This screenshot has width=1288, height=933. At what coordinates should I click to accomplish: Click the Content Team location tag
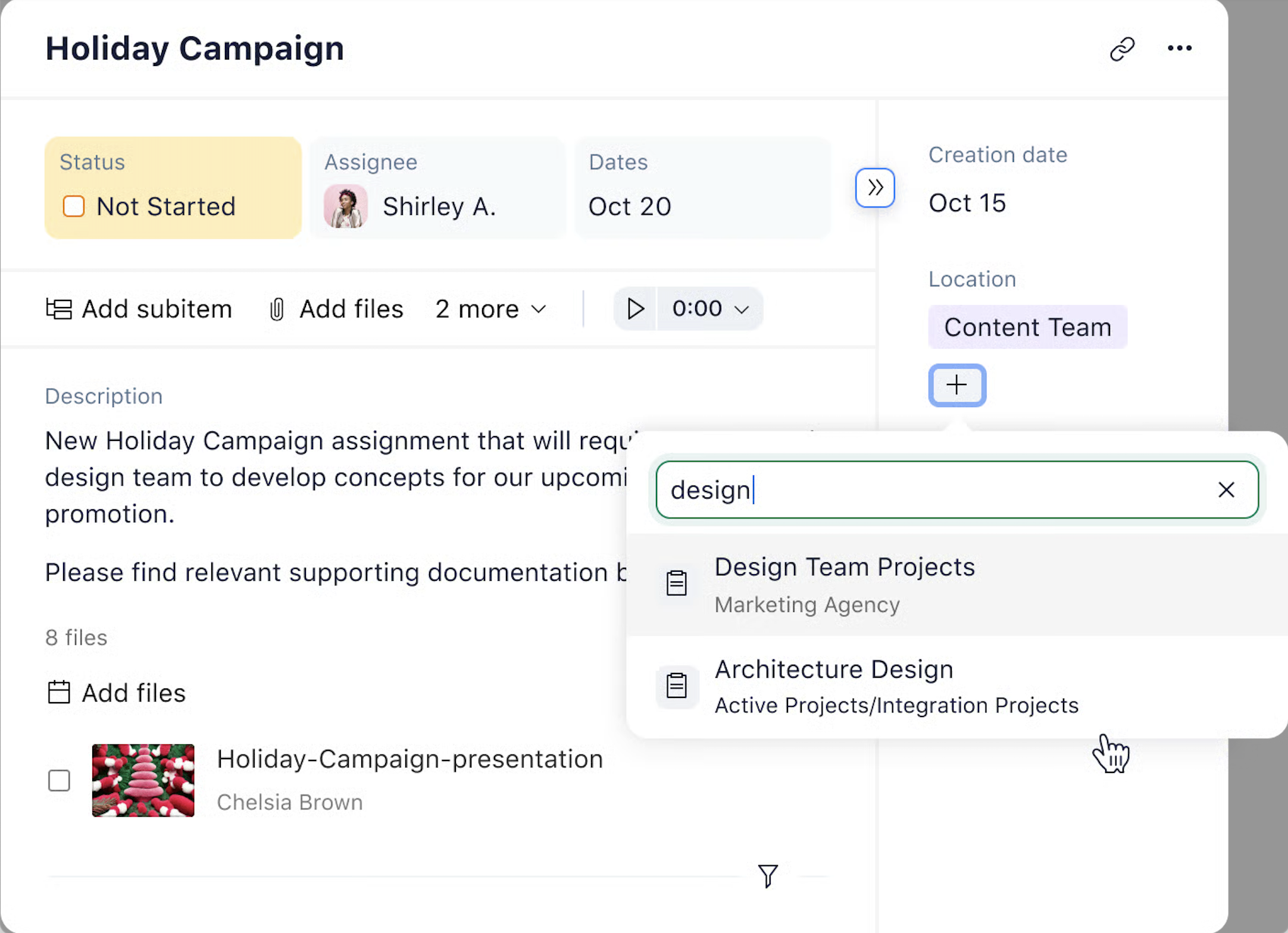coord(1028,327)
